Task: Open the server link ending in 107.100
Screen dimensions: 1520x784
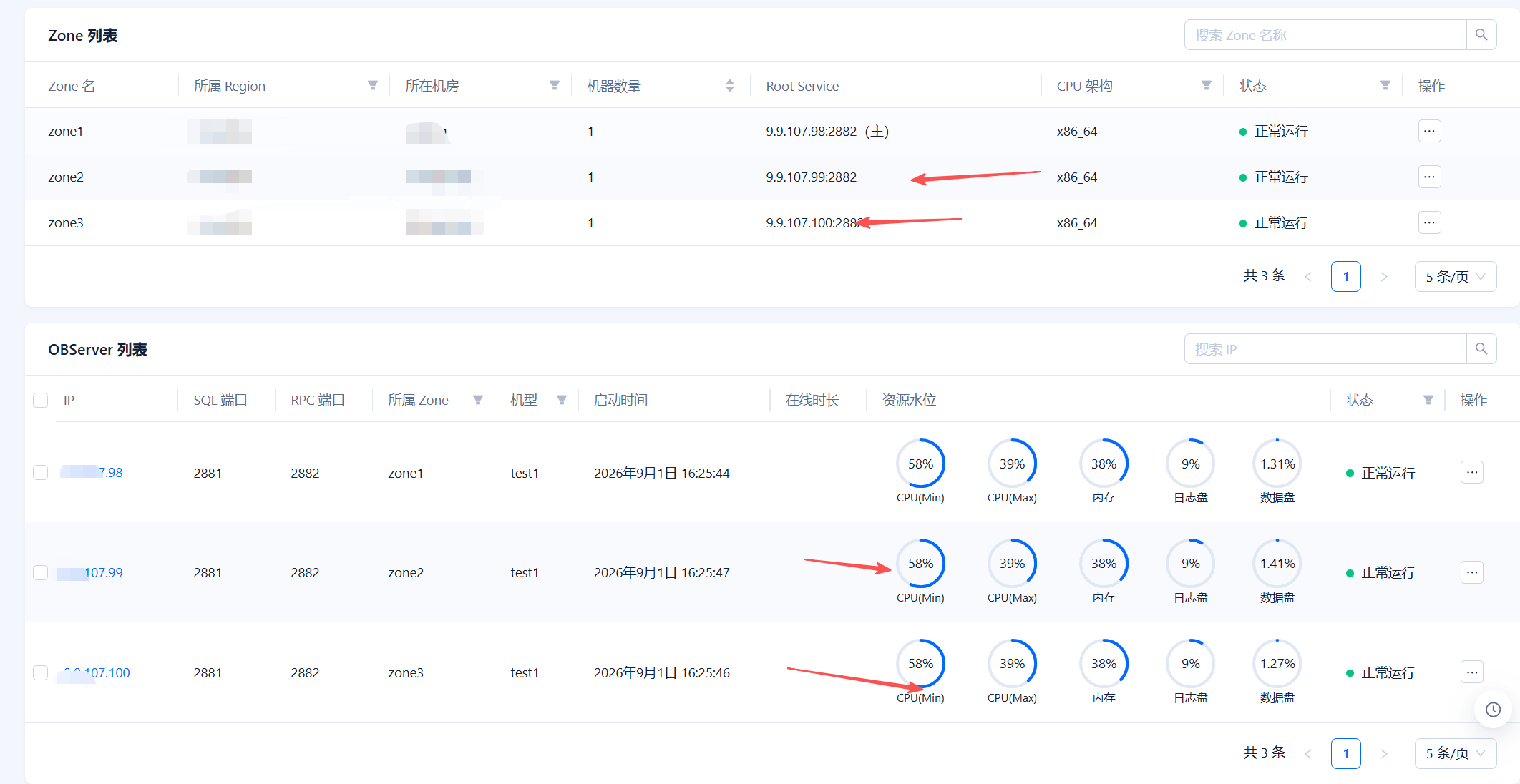Action: tap(94, 673)
